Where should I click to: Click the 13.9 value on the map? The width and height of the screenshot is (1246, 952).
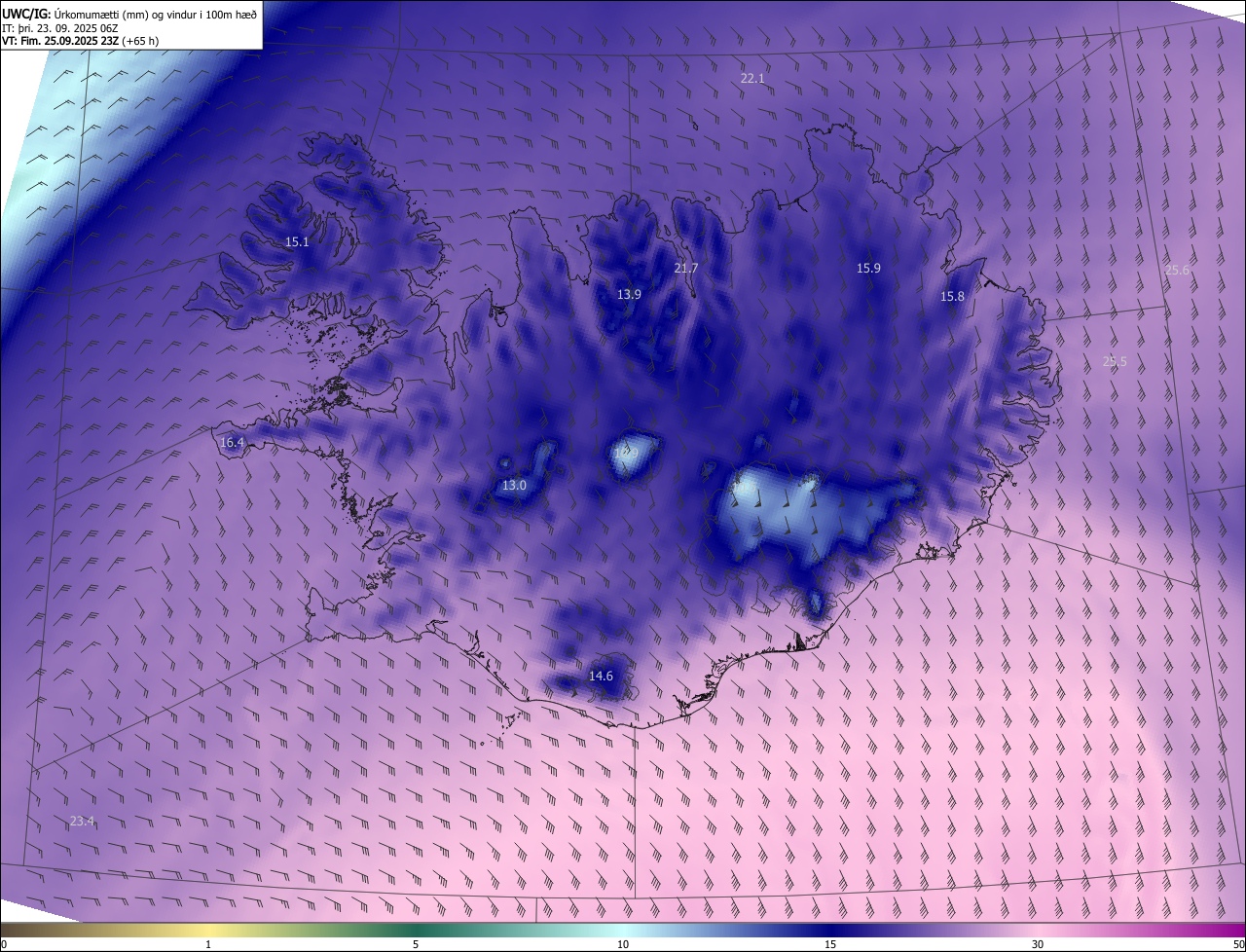tap(629, 294)
